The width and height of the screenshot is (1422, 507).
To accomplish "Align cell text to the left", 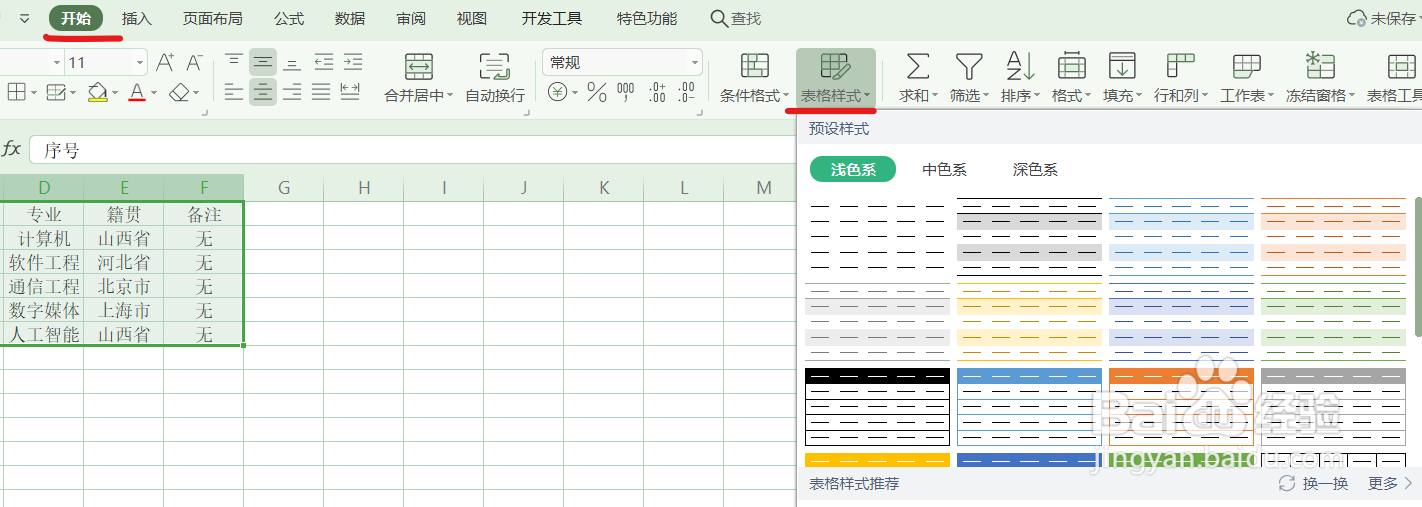I will click(234, 93).
